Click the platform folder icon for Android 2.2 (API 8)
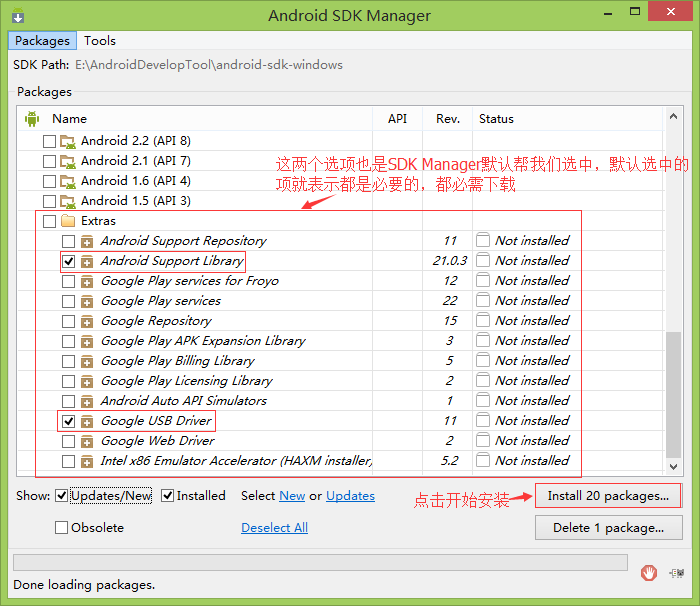700x606 pixels. 68,142
